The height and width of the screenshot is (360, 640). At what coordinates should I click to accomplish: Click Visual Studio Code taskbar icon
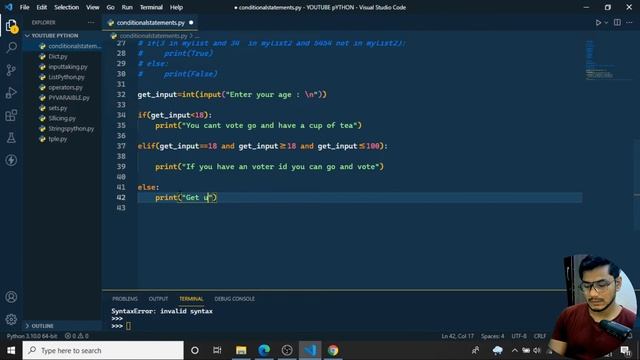click(x=310, y=350)
